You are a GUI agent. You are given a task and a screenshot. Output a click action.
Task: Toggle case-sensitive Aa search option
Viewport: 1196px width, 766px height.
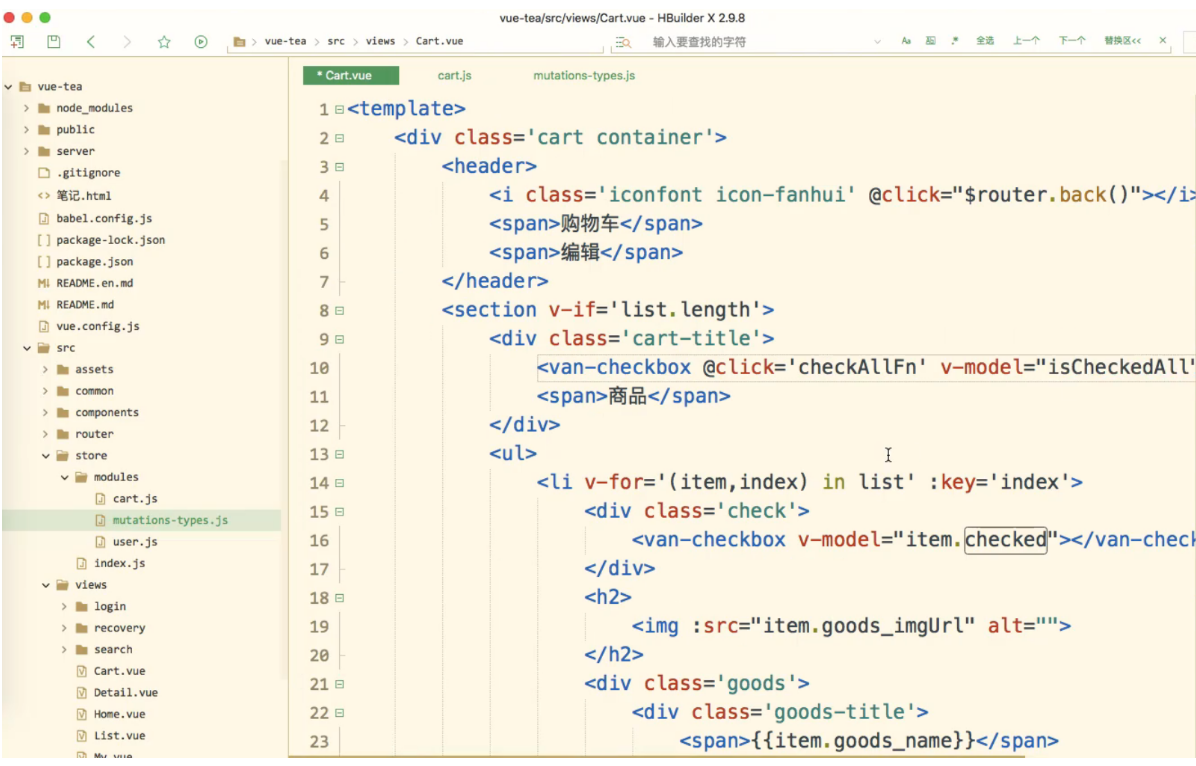tap(905, 40)
